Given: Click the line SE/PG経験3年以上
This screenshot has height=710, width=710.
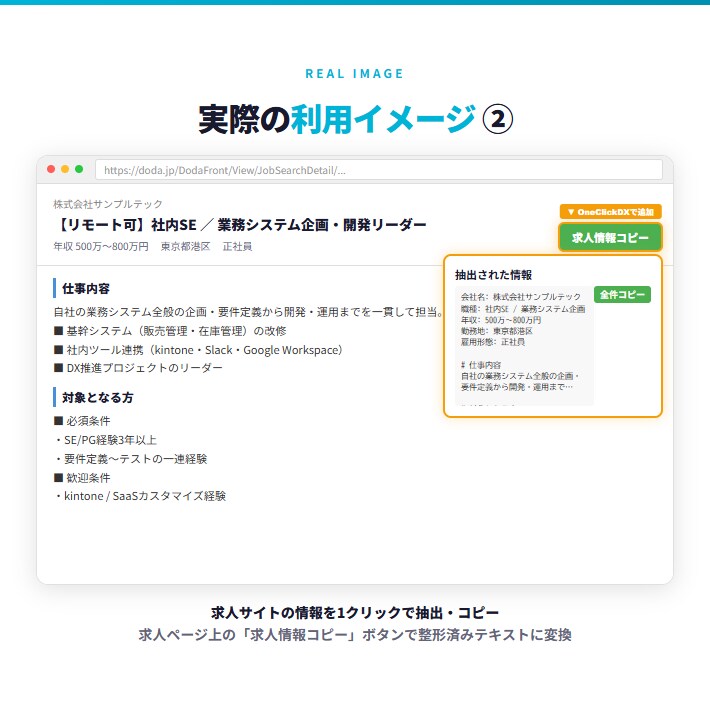Looking at the screenshot, I should click(x=106, y=440).
